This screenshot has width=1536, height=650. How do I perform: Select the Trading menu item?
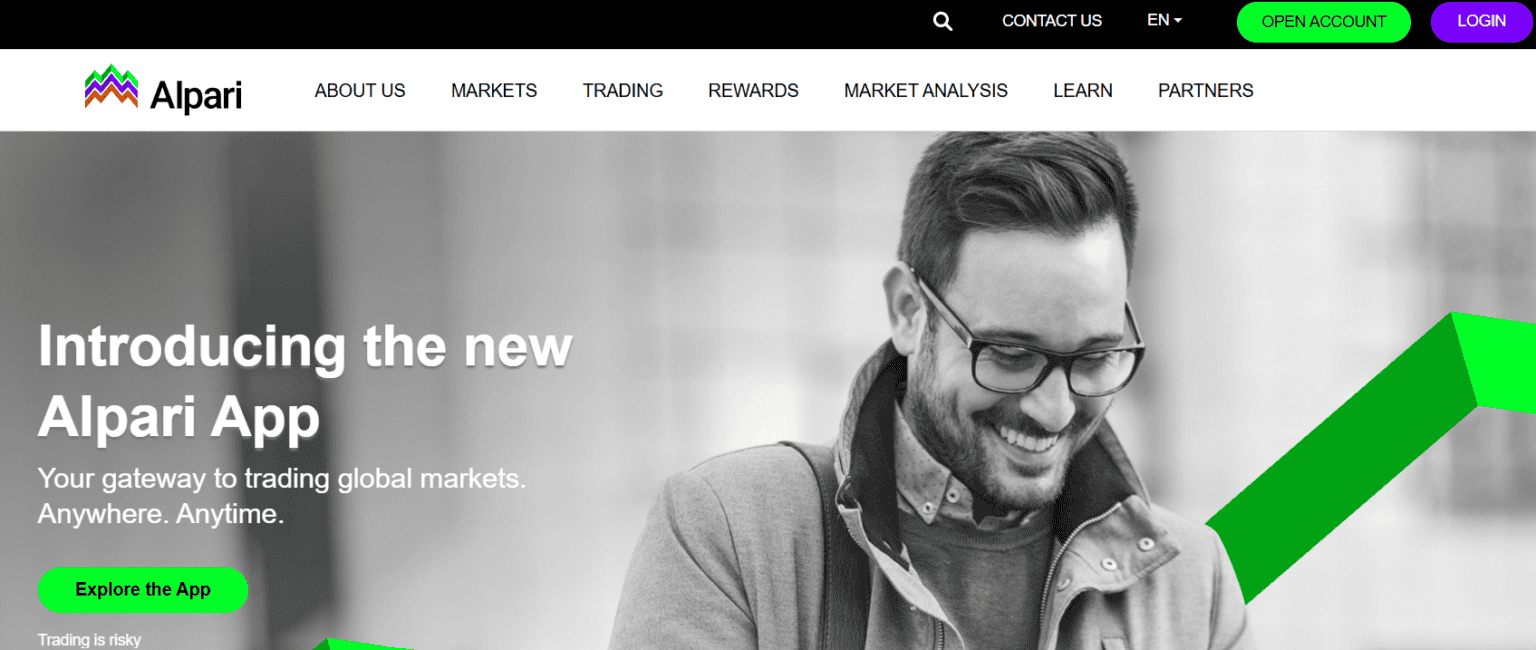tap(623, 90)
